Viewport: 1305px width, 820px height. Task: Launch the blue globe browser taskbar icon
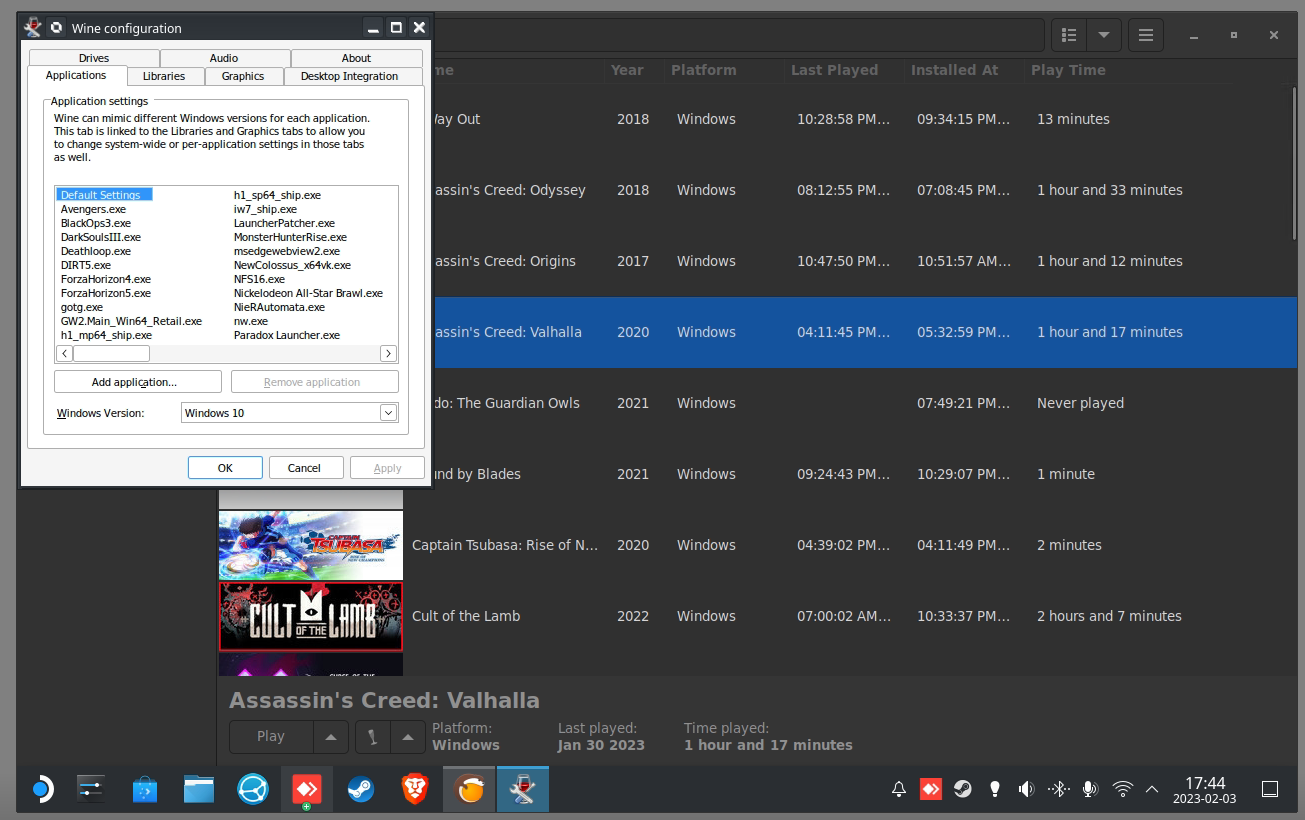pyautogui.click(x=253, y=790)
